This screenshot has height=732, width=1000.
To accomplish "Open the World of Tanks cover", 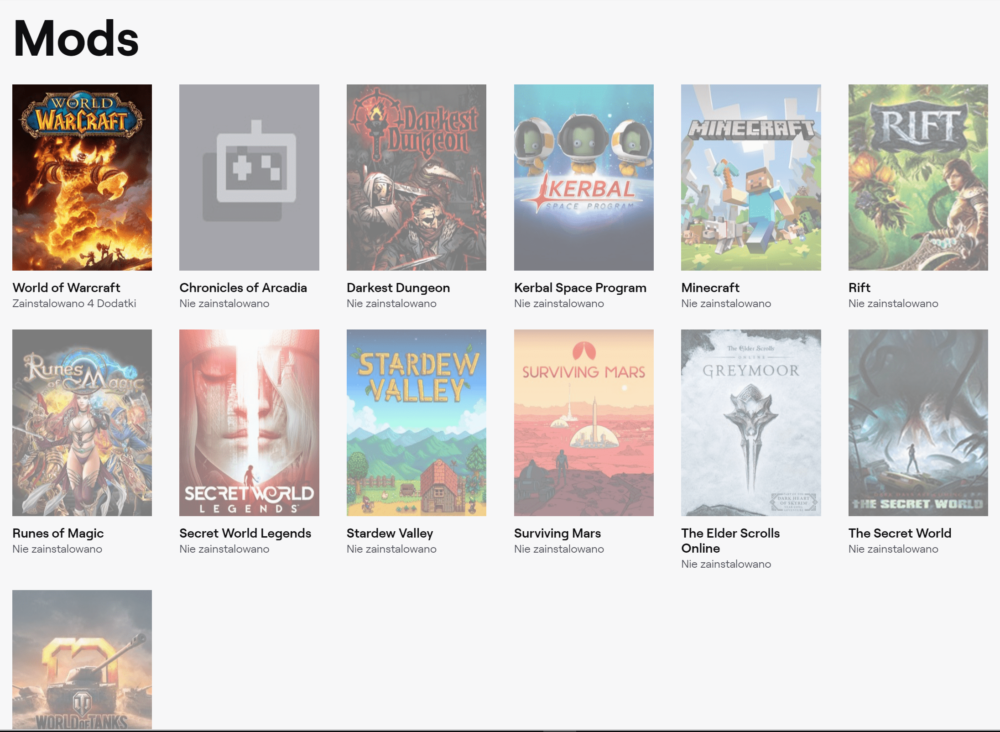I will pyautogui.click(x=82, y=659).
